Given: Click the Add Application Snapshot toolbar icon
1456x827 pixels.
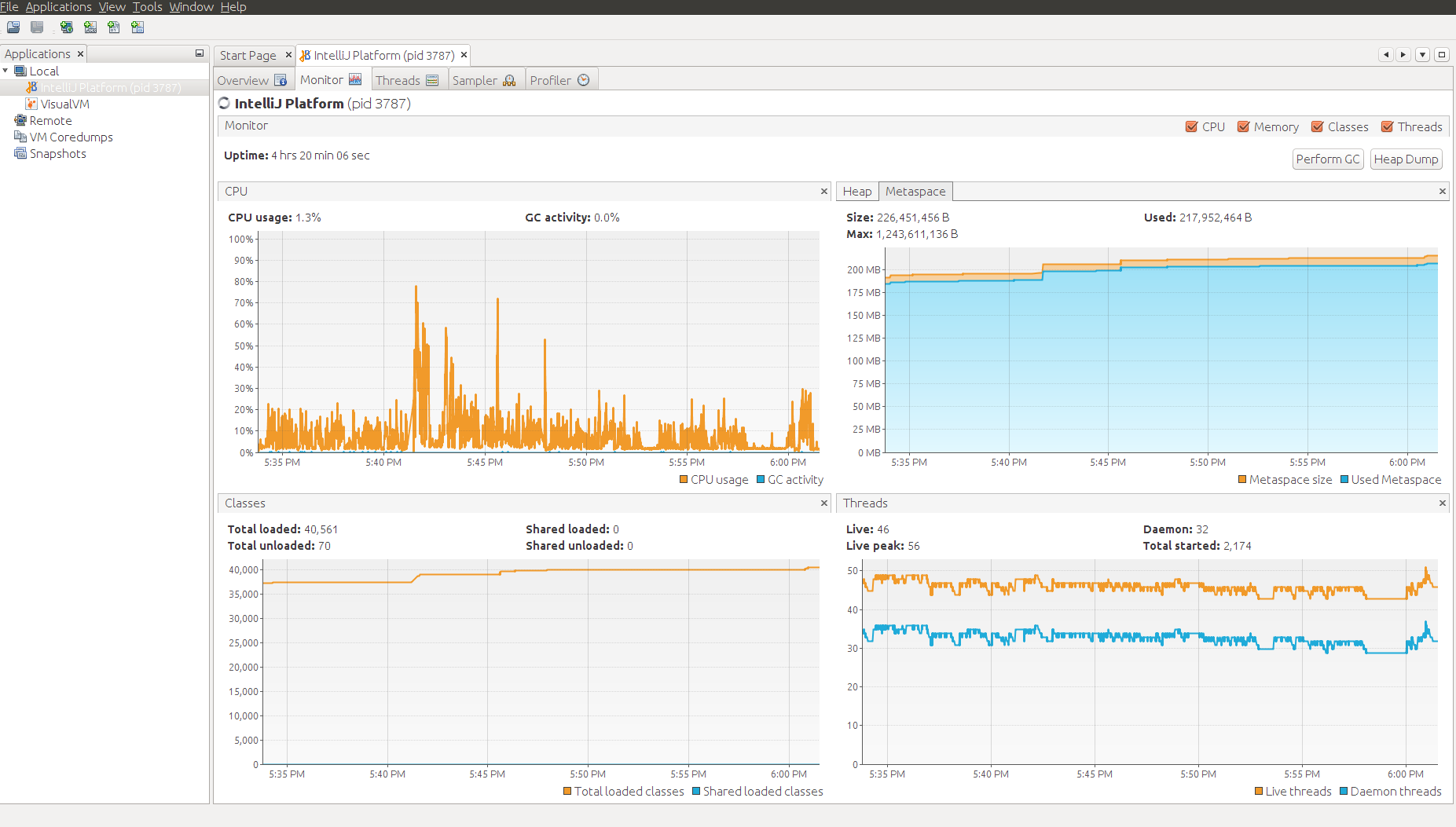Looking at the screenshot, I should point(138,27).
